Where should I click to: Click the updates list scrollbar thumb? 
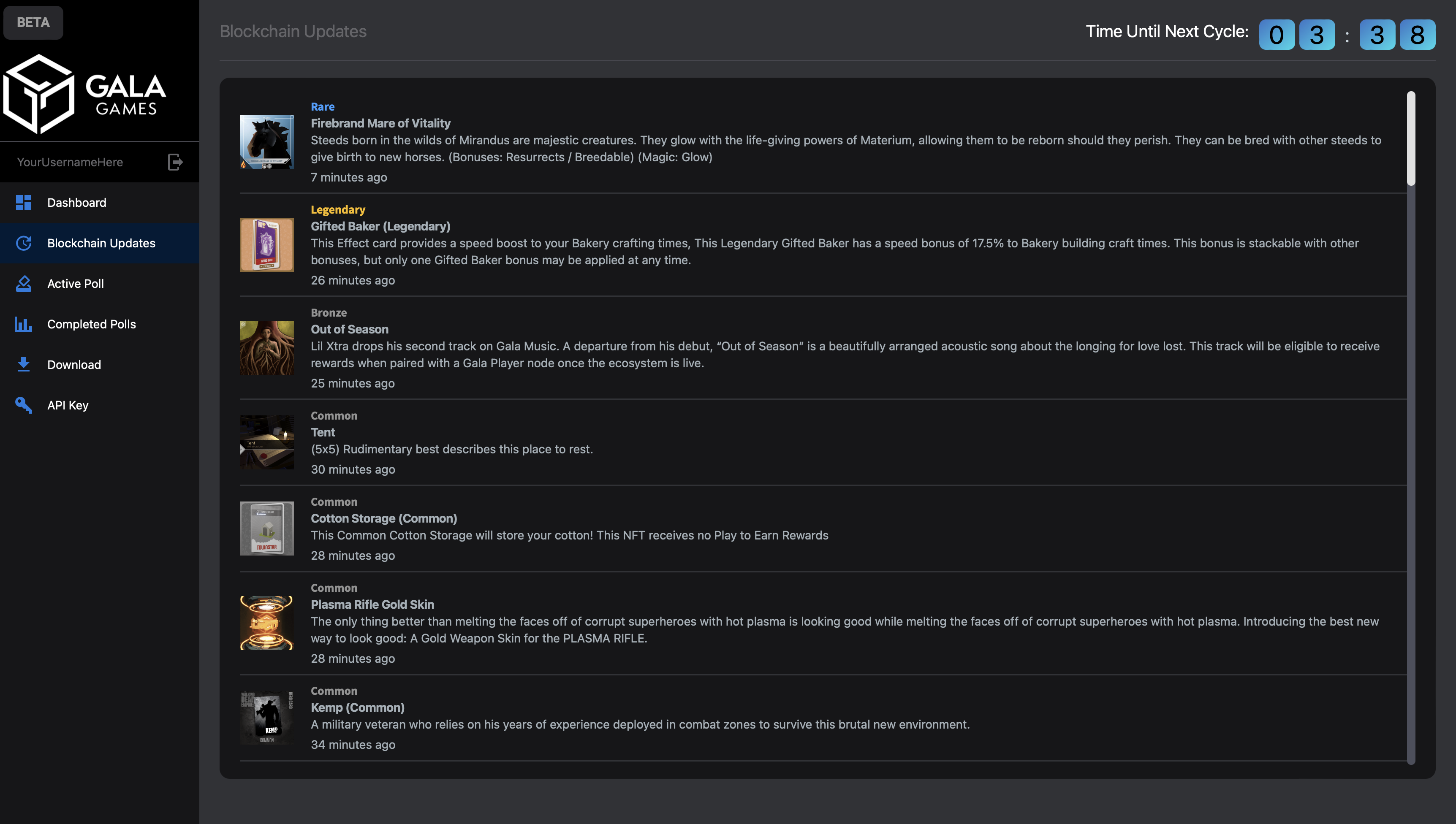click(1411, 138)
